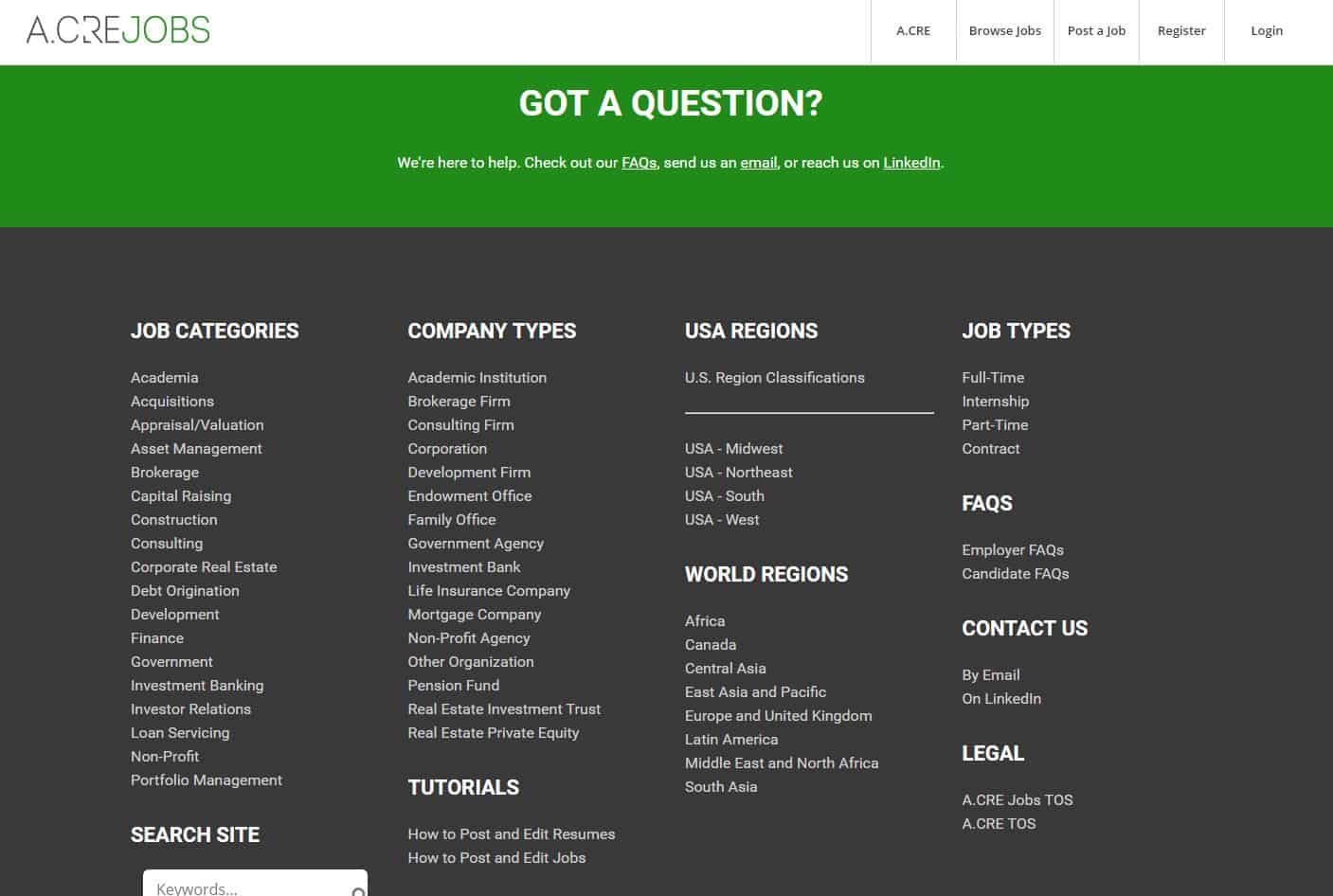
Task: Select Real Estate Investment Trust
Action: 504,709
